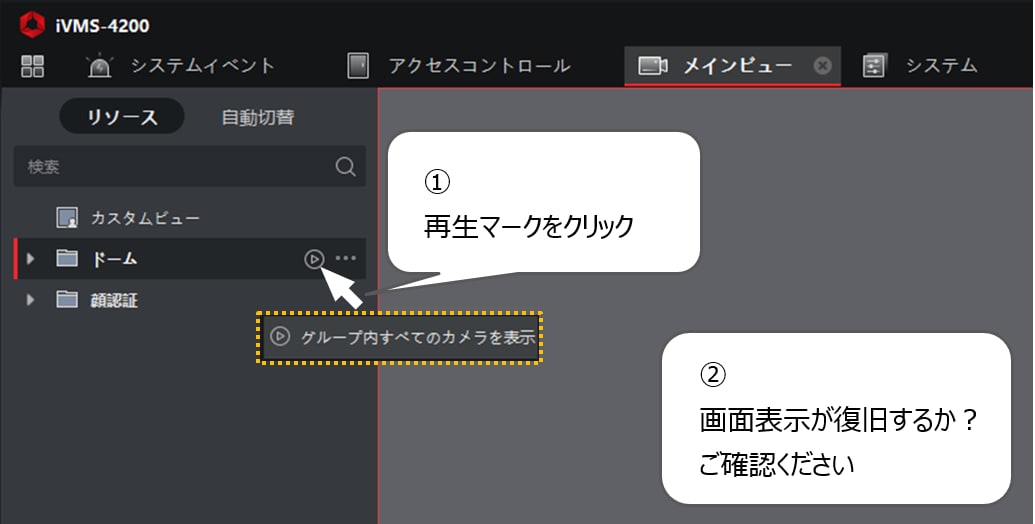
Task: Expand the ドーム group arrow
Action: point(30,259)
